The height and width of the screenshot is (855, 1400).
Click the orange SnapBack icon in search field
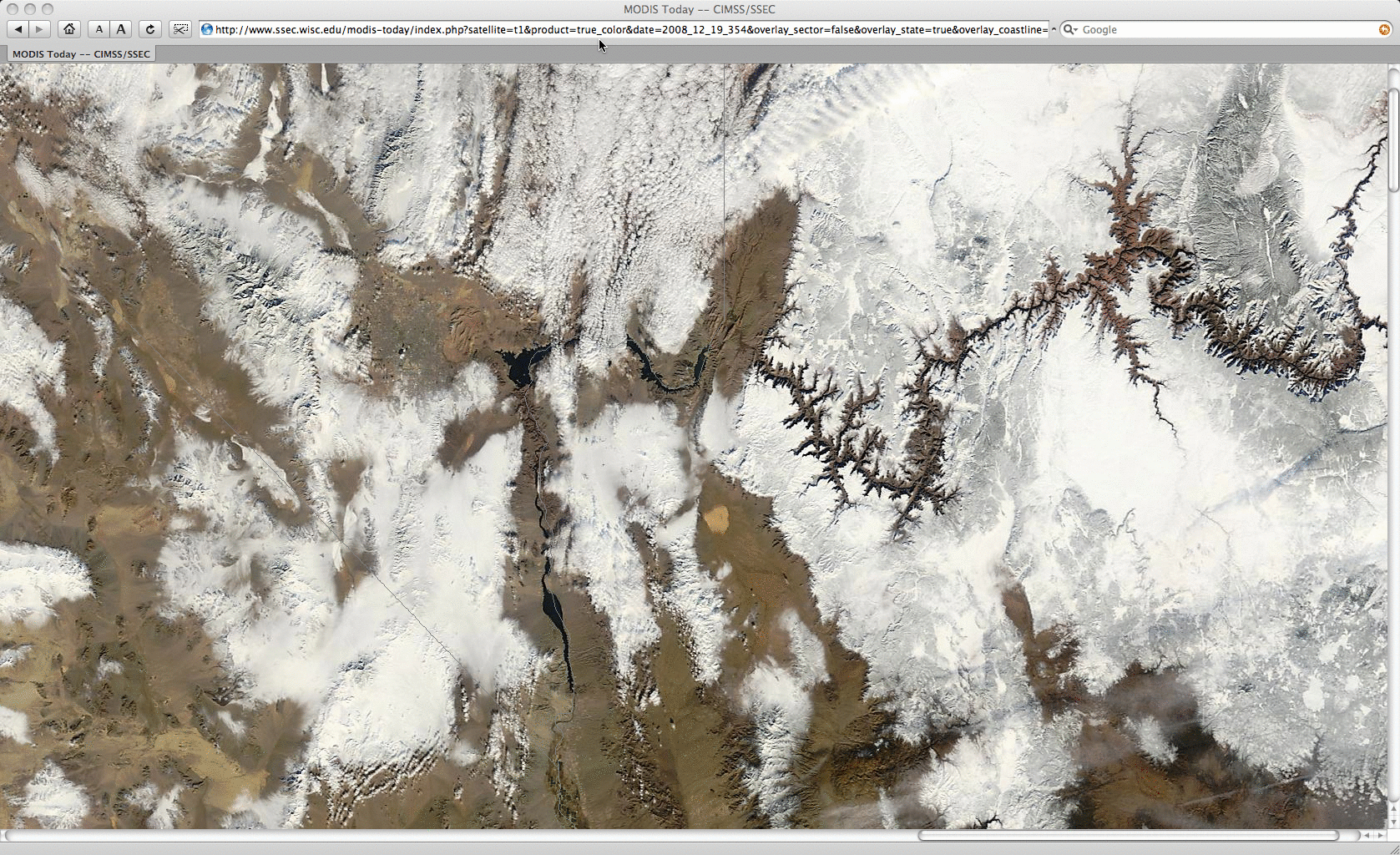pyautogui.click(x=1384, y=29)
